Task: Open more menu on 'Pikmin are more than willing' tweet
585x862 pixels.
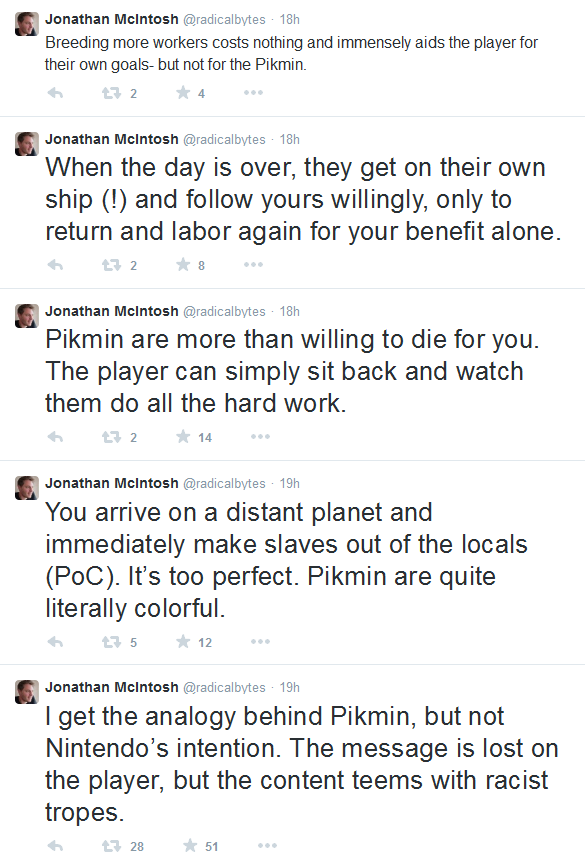Action: (x=260, y=437)
